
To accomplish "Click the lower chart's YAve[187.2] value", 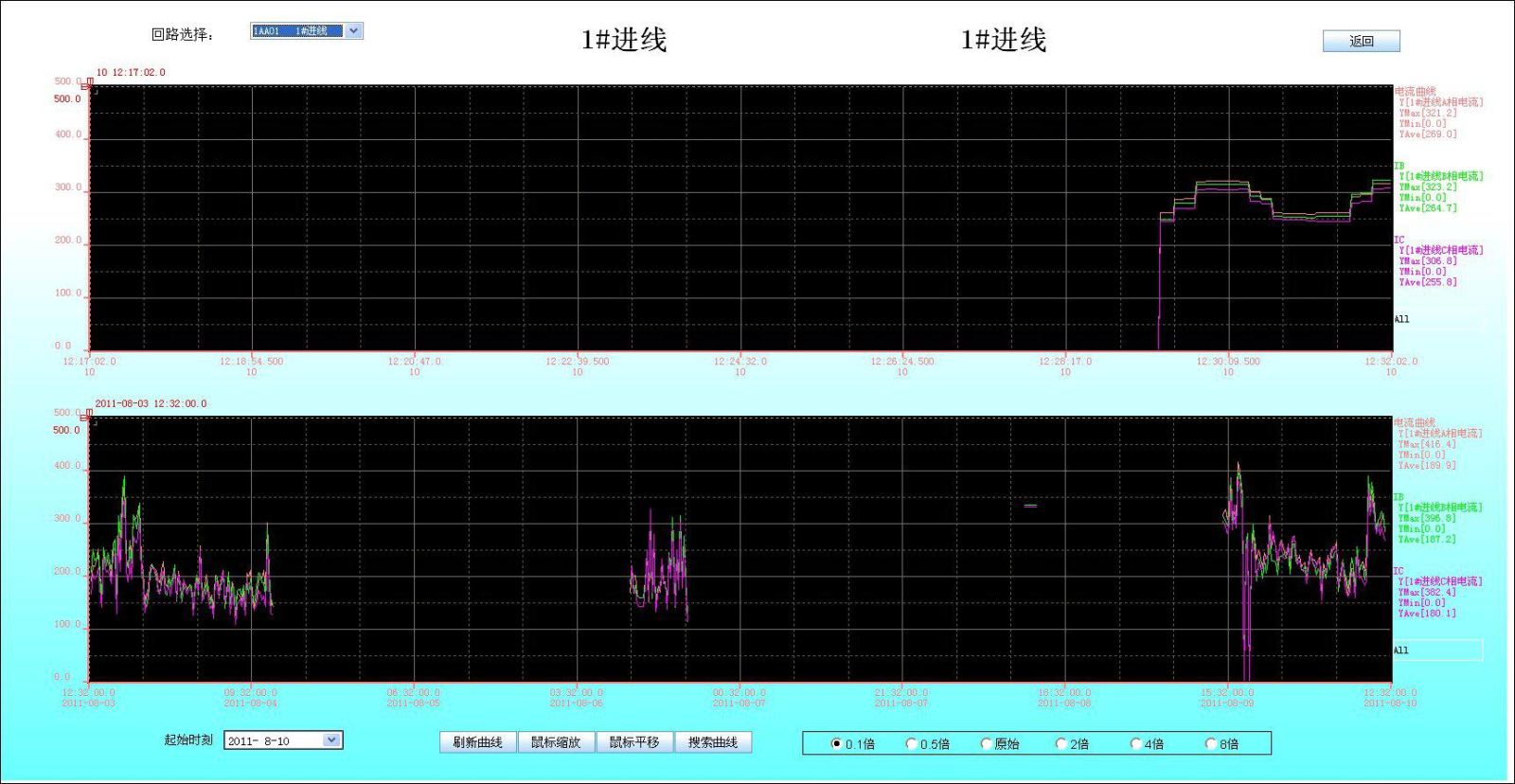I will [x=1427, y=540].
